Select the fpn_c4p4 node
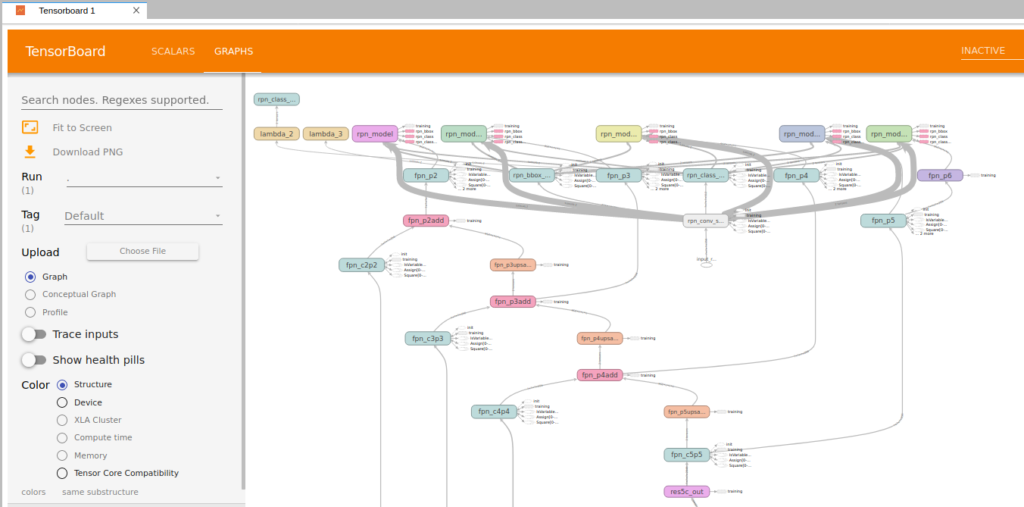 (x=494, y=412)
